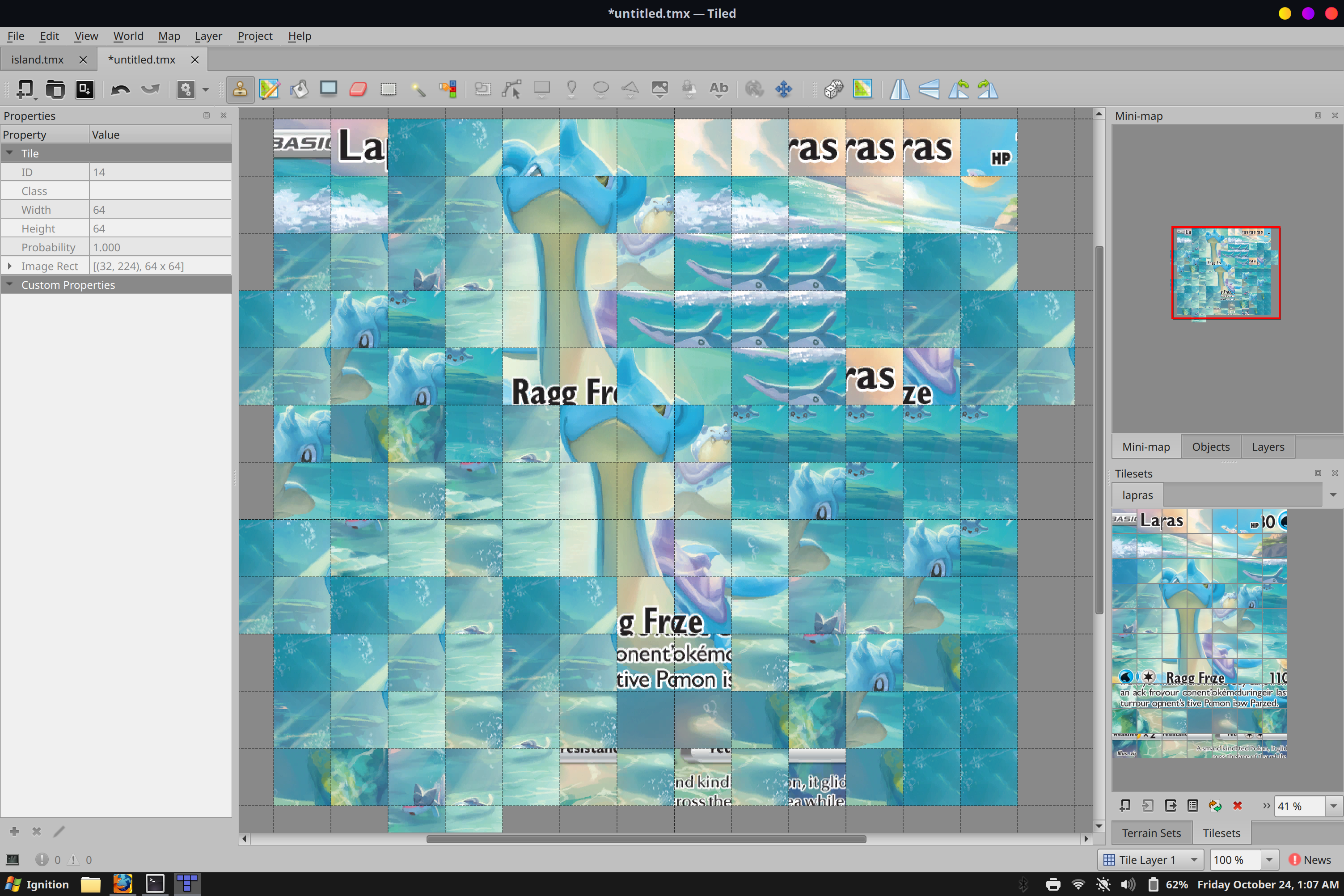Select the Shape Fill tool
The width and height of the screenshot is (1344, 896).
pyautogui.click(x=329, y=89)
